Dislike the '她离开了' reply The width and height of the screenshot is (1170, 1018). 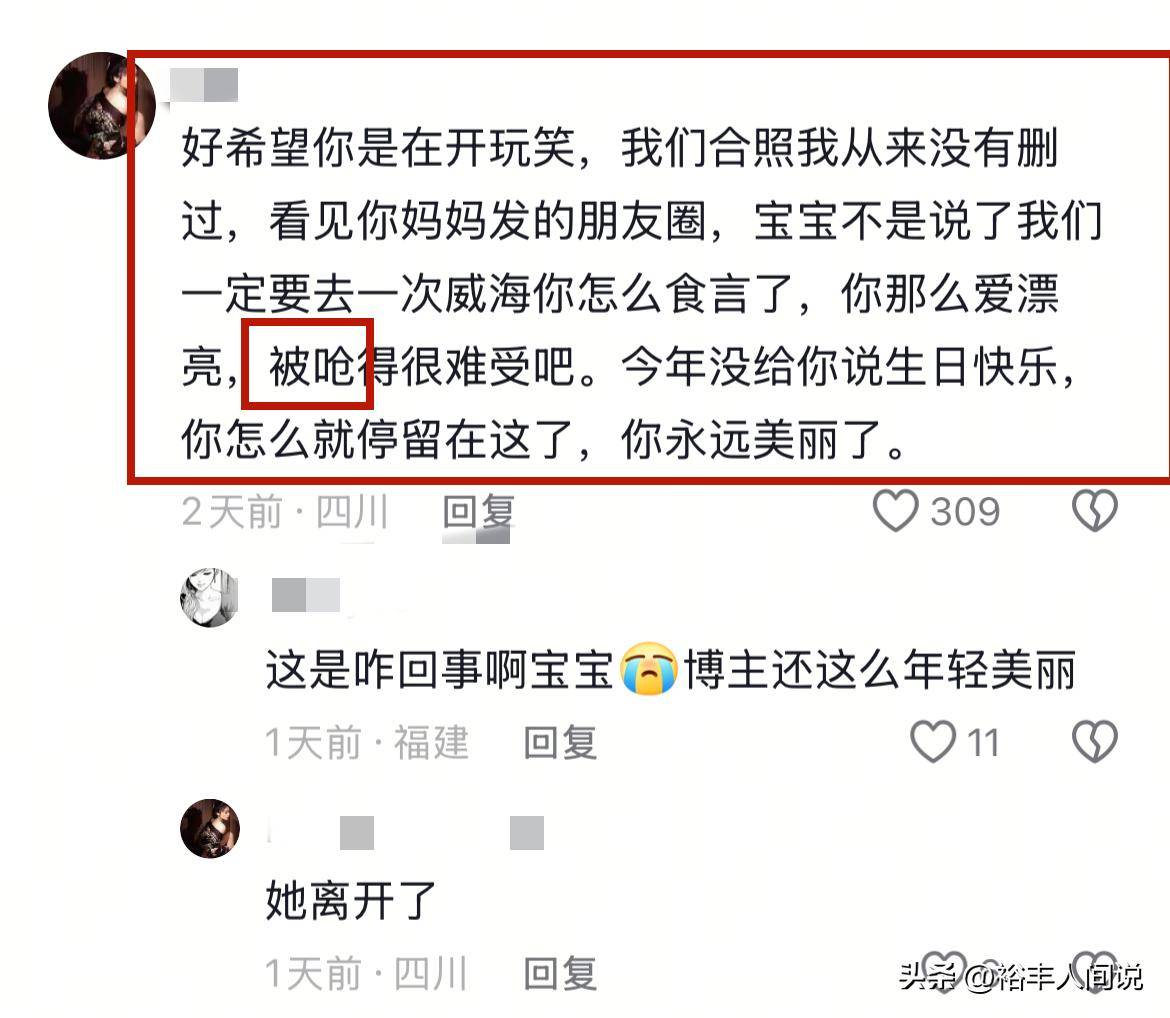(1095, 971)
